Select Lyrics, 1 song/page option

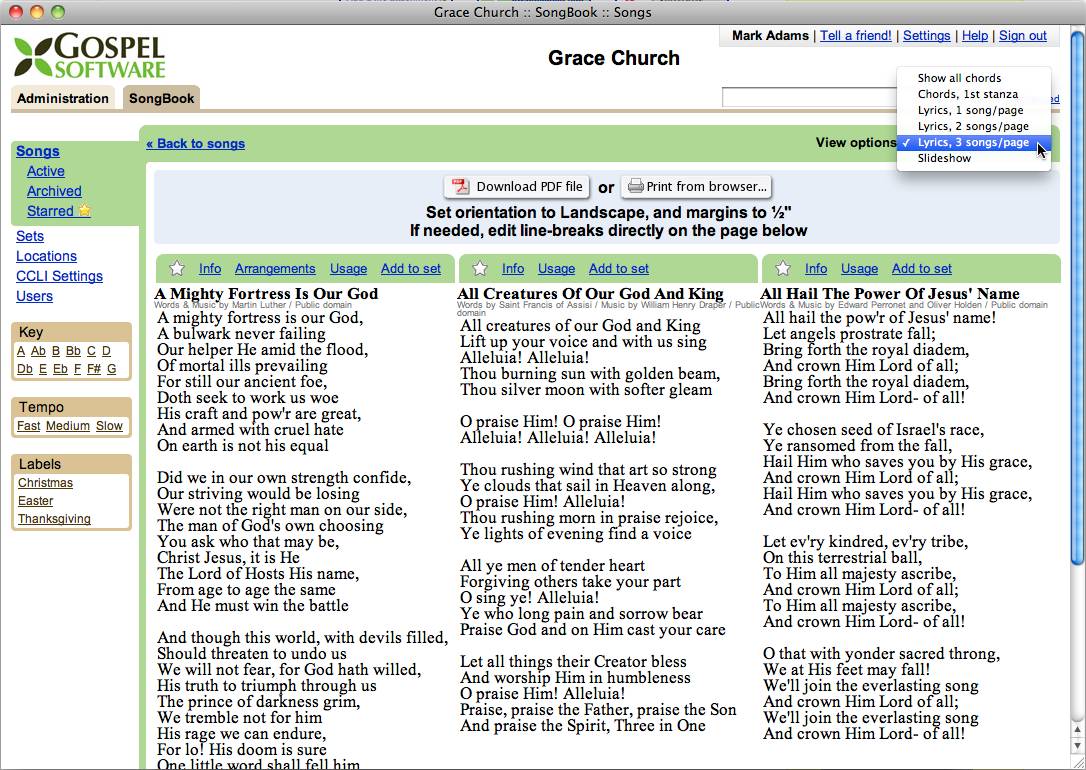(974, 110)
